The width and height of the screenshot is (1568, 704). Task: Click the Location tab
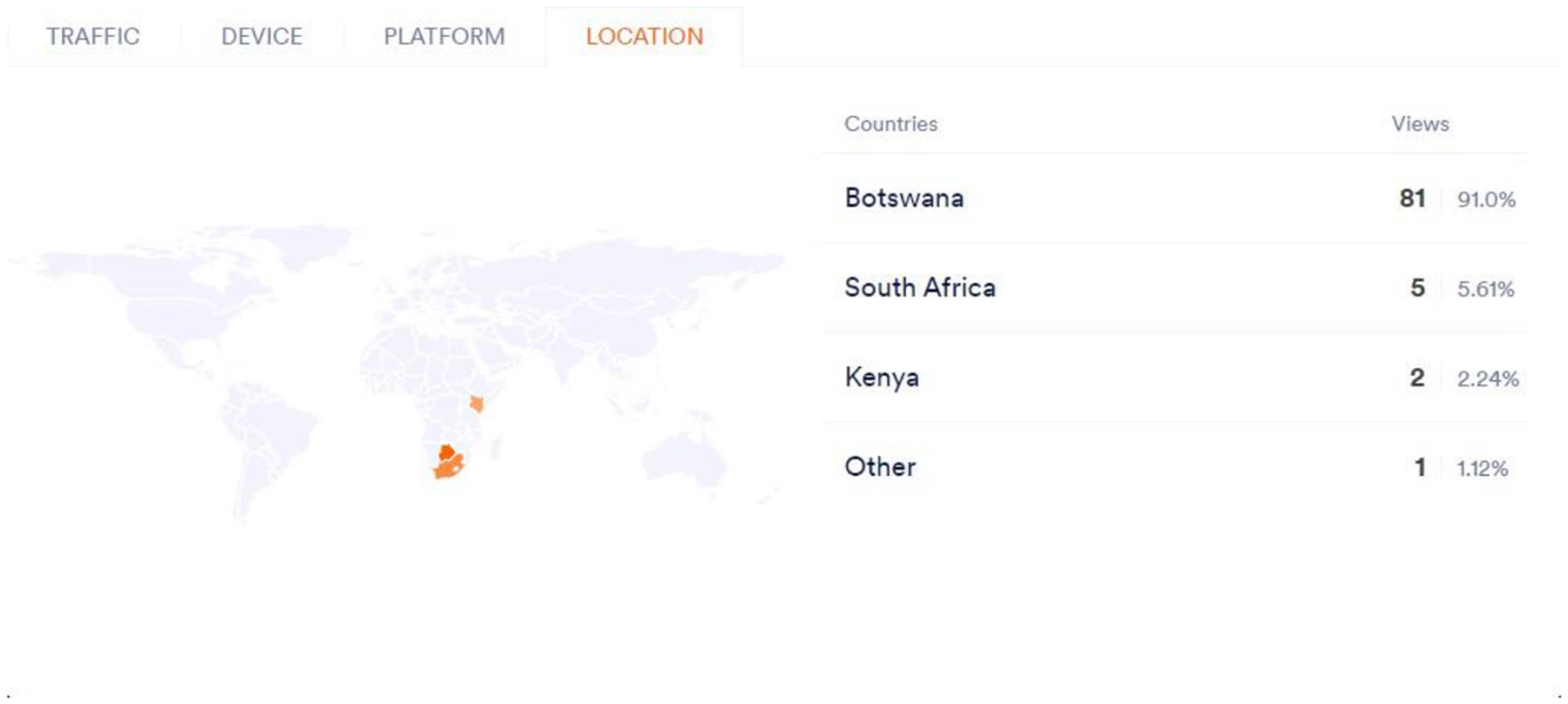tap(644, 36)
